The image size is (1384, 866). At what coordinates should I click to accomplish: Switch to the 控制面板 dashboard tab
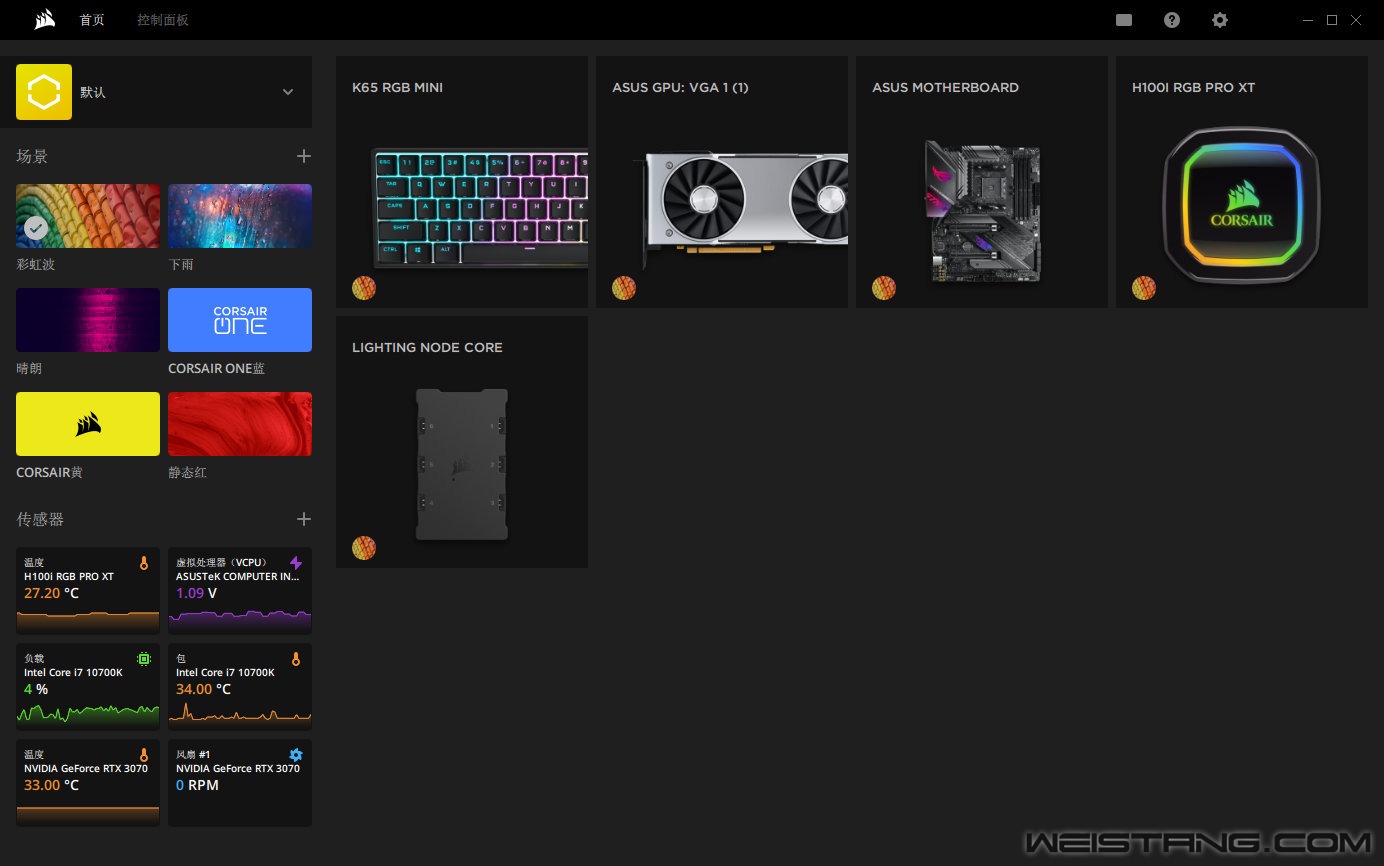point(162,20)
